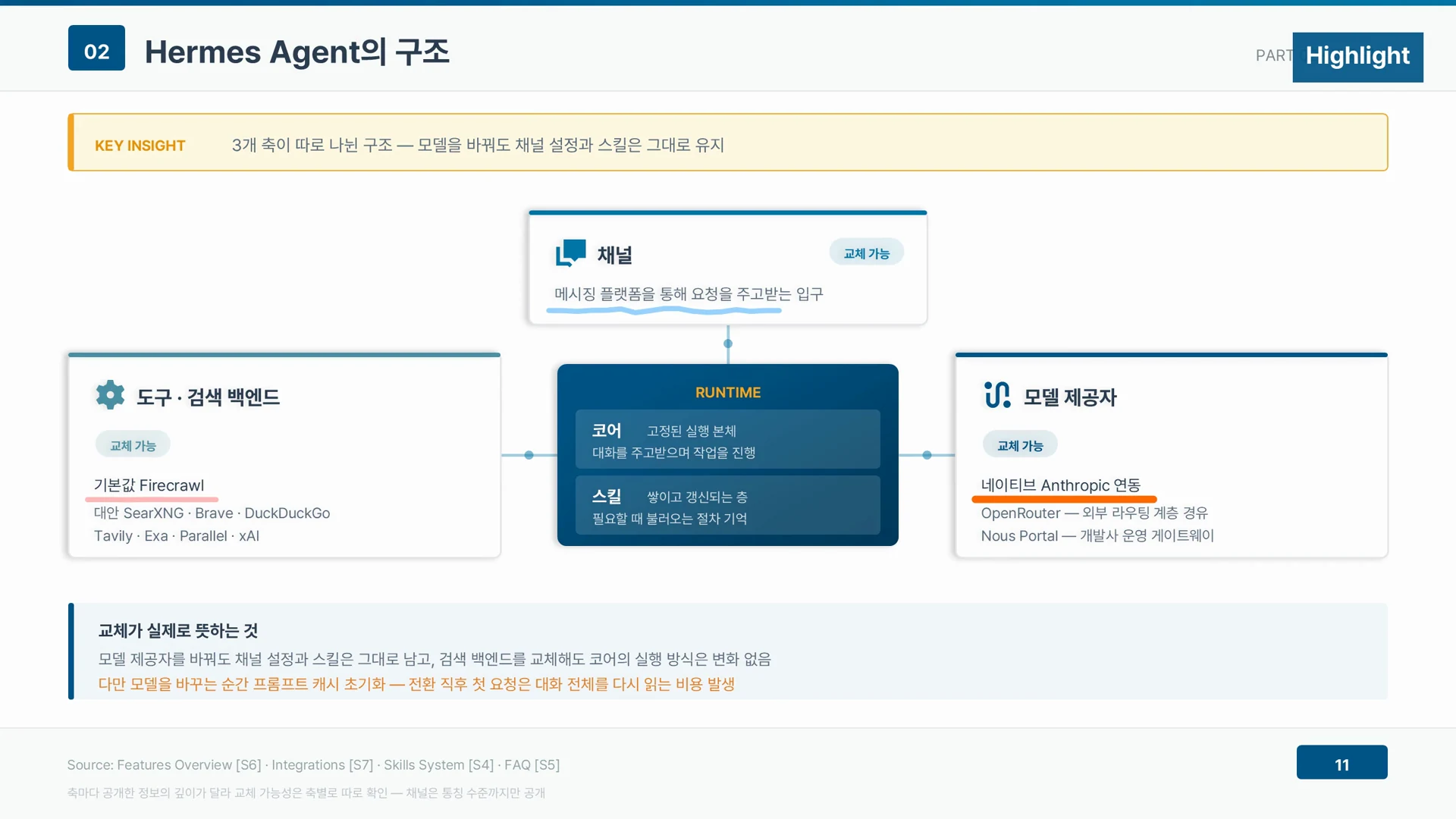Click the text 대화를 주고받으며 작업을 진행
The width and height of the screenshot is (1456, 819).
click(x=673, y=453)
